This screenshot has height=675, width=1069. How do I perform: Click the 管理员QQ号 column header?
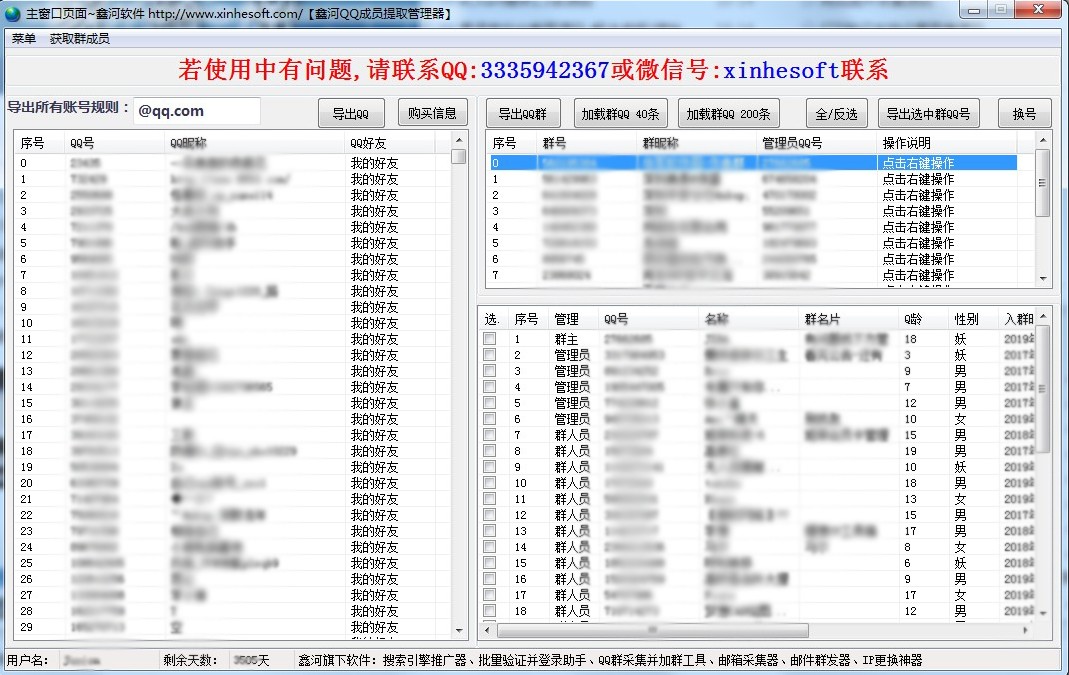coord(817,143)
